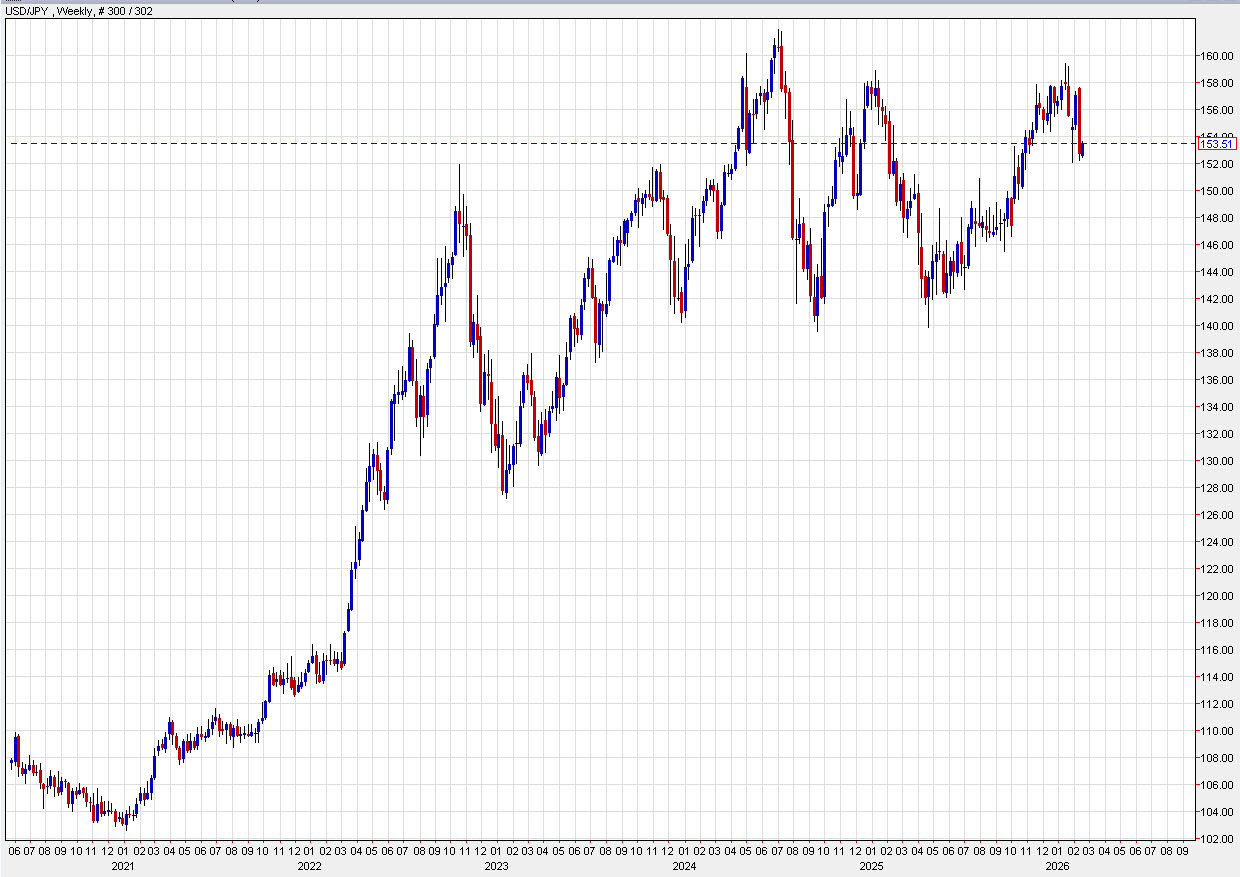1240x877 pixels.
Task: Click the price axis vertical border line
Action: click(x=1196, y=440)
